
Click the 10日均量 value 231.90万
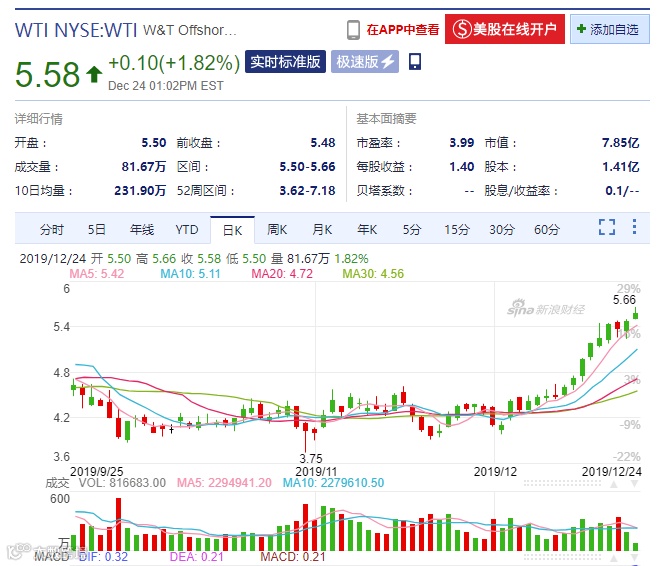[140, 191]
